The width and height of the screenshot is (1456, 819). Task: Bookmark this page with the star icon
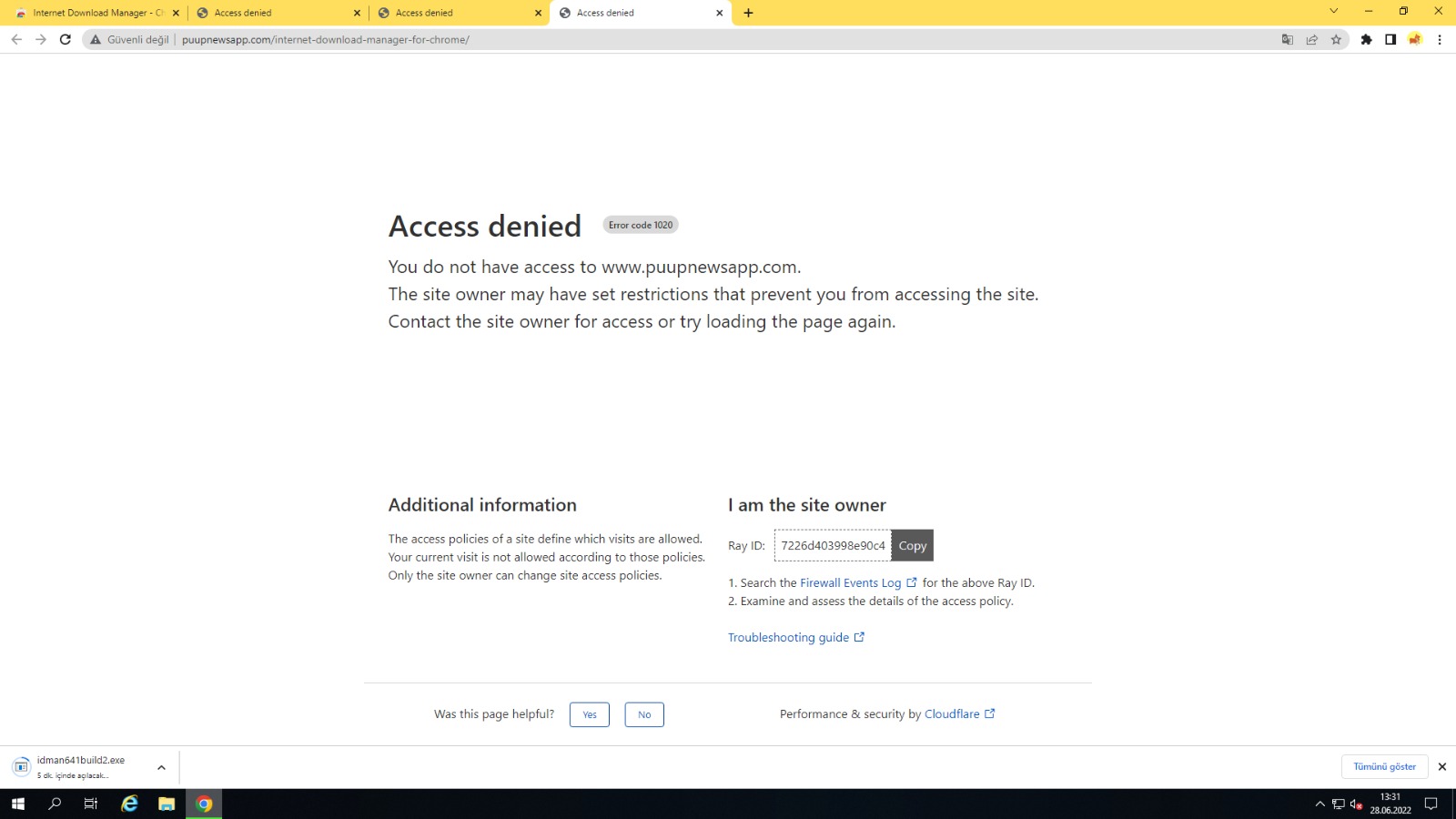(1336, 39)
